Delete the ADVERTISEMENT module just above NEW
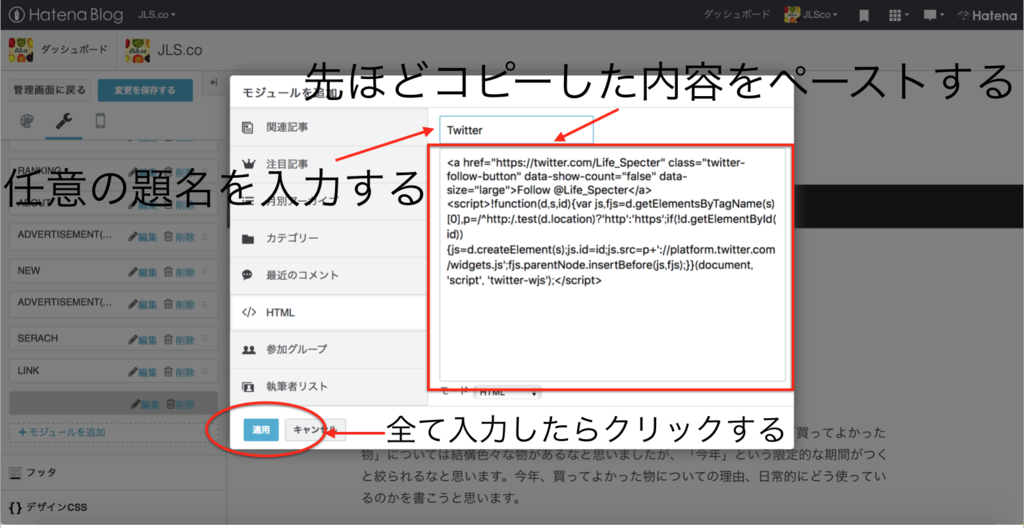Screen dimensions: 1024x528 click(179, 237)
